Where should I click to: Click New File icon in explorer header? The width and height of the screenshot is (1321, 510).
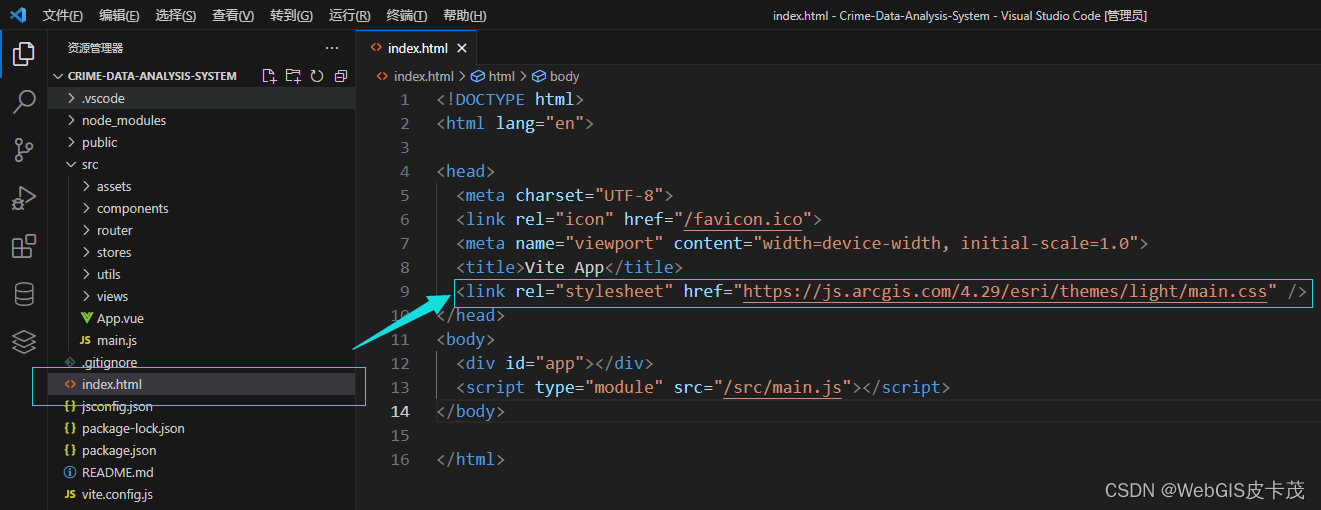tap(269, 76)
